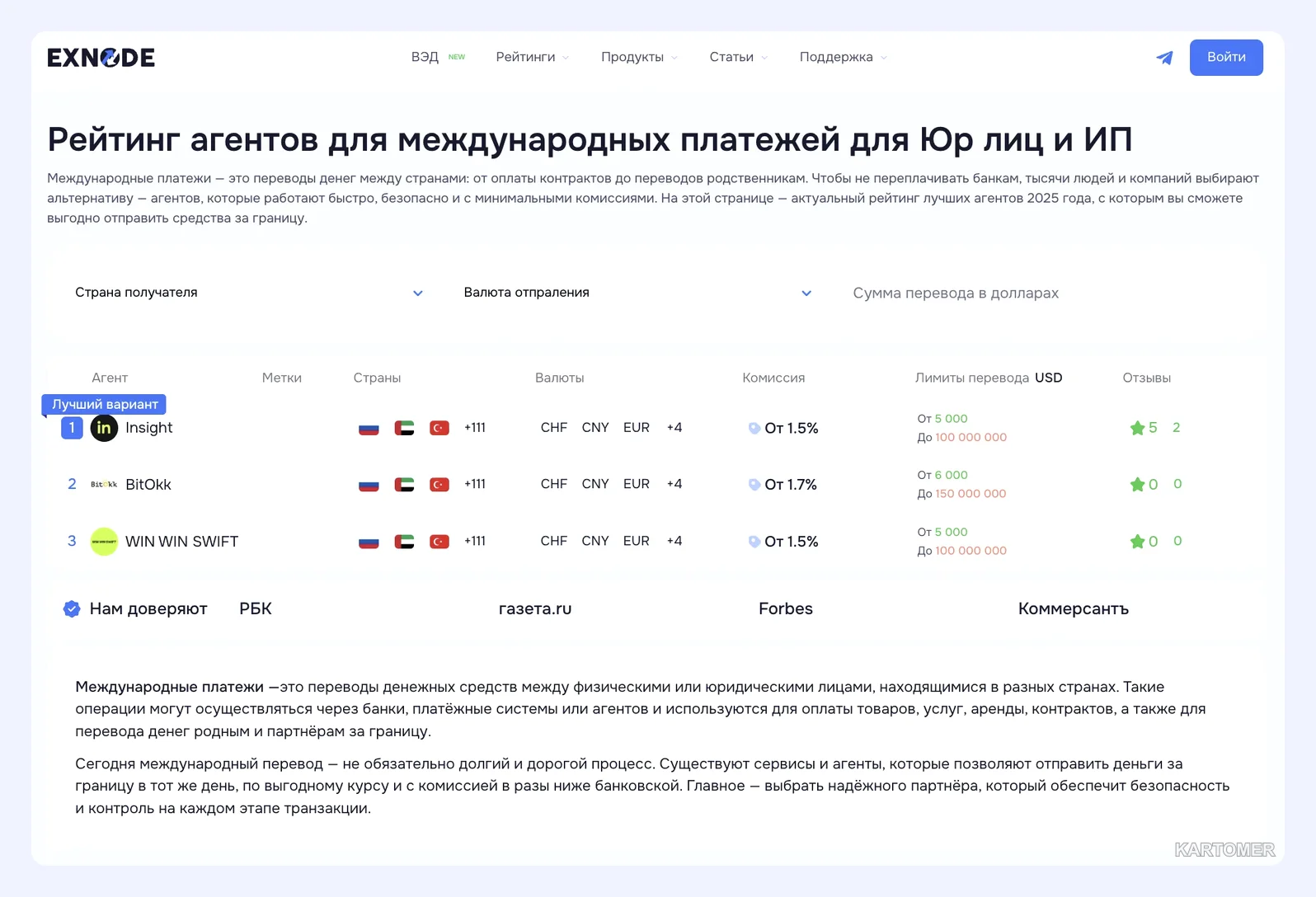The width and height of the screenshot is (1316, 897).
Task: Click the commission tag icon for WIN WIN SWIFT
Action: click(x=754, y=542)
